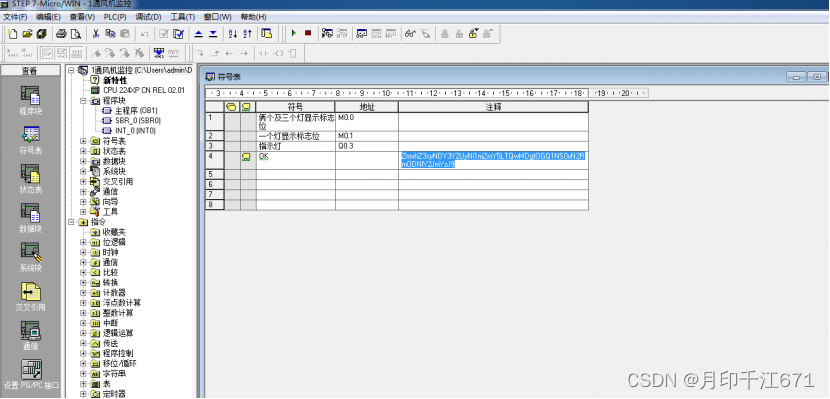Open 程序块 in the 查看 sidebar
This screenshot has height=399, width=830.
pos(31,101)
